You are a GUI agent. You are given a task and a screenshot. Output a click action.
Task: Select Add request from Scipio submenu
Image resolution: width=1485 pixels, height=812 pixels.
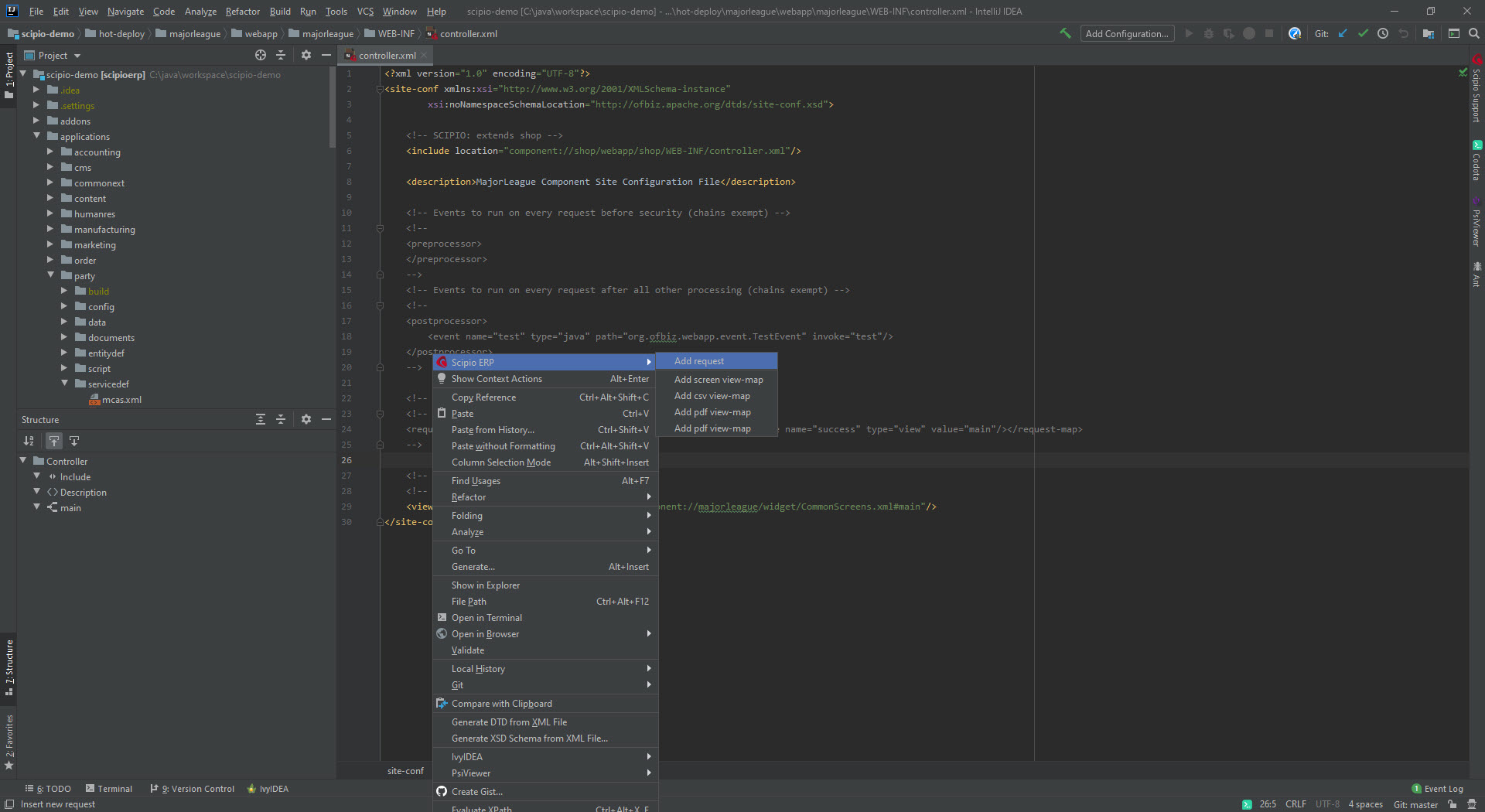pyautogui.click(x=699, y=361)
